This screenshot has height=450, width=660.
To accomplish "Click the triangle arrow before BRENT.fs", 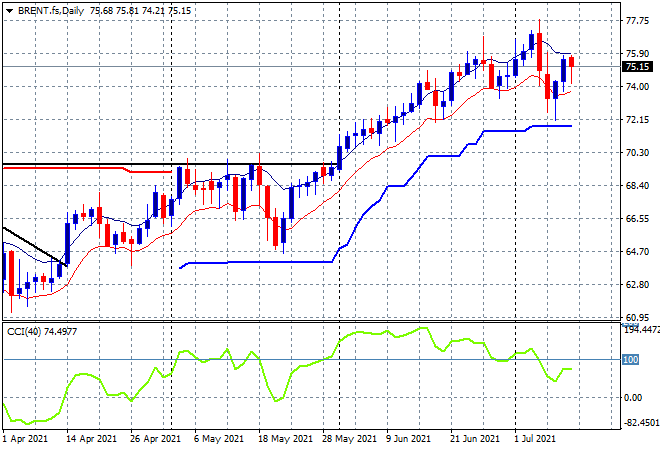I will 9,11.
